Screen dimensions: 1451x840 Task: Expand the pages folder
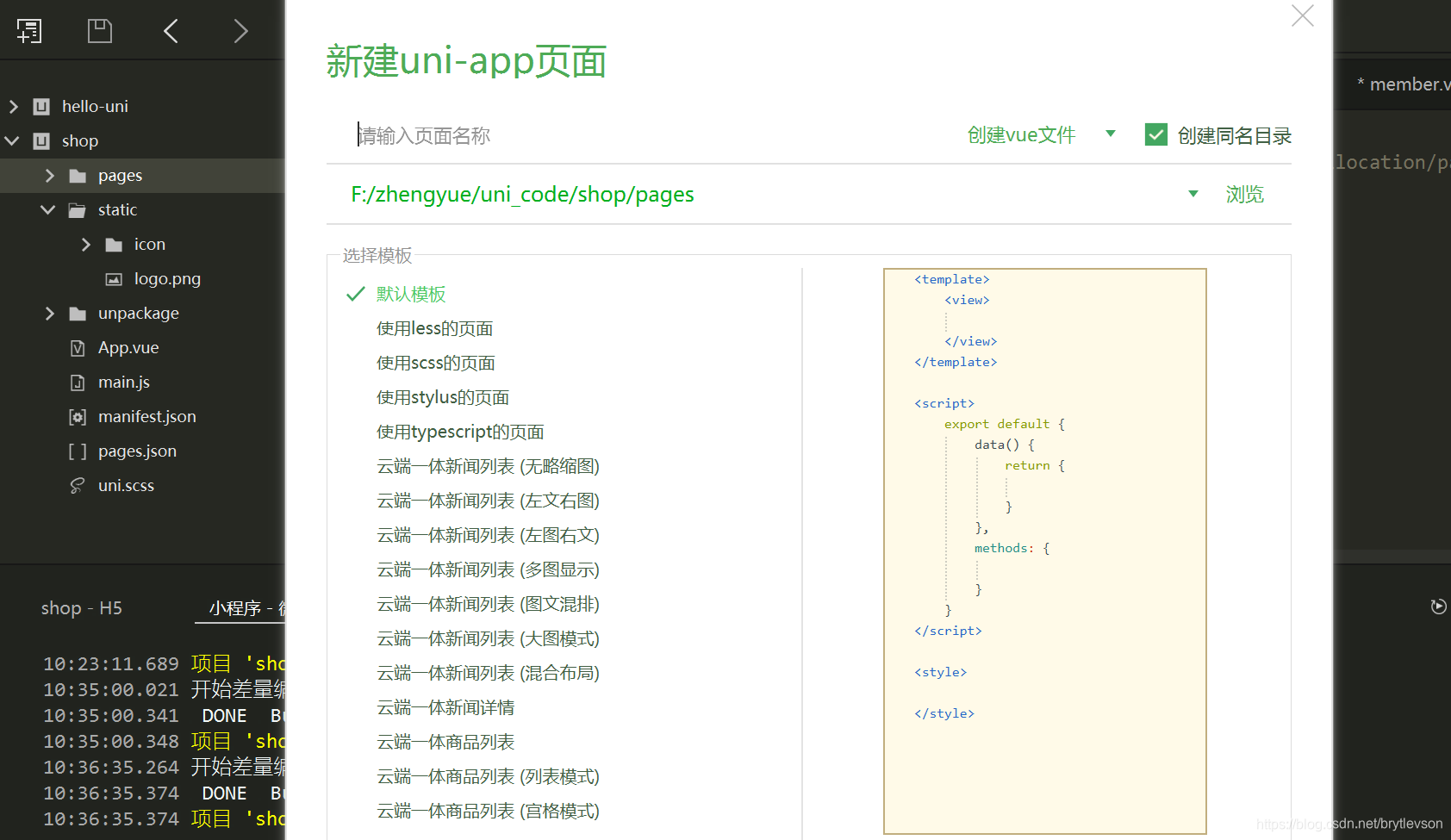tap(49, 176)
